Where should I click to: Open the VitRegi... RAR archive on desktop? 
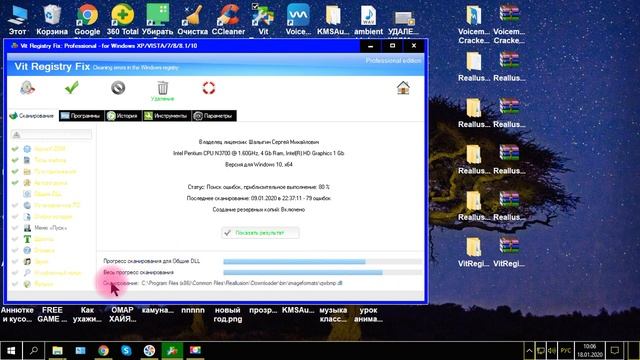tap(509, 252)
